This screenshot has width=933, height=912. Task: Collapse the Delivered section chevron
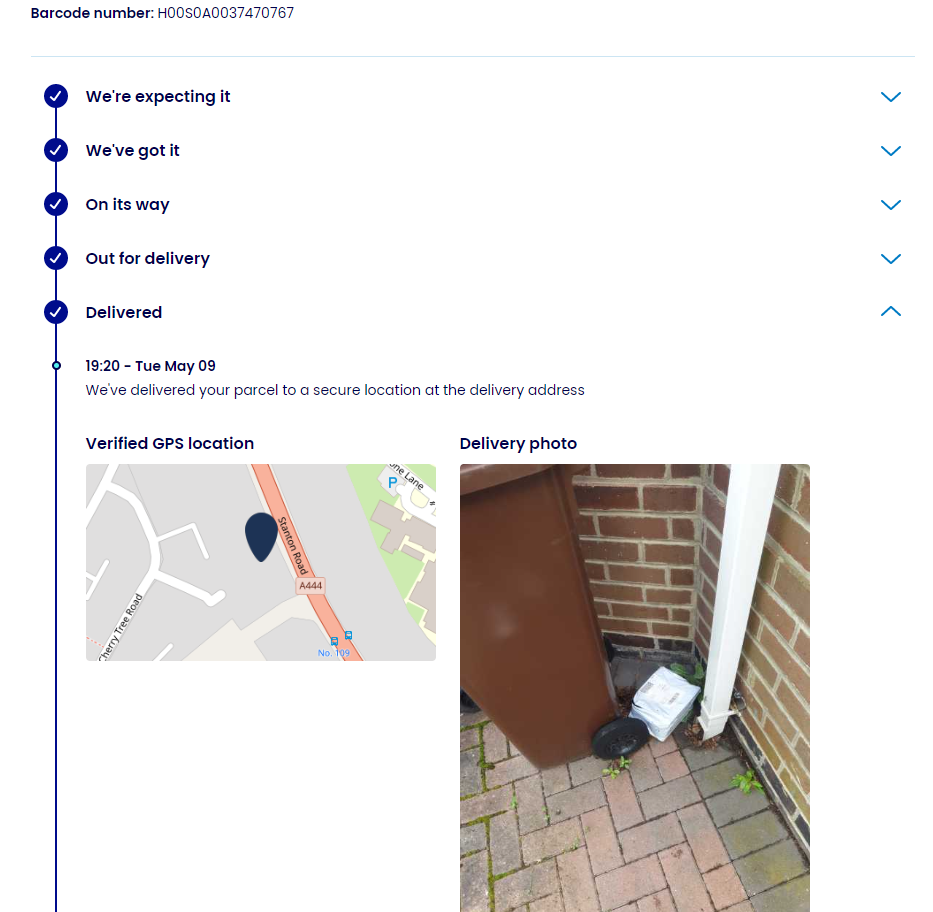click(890, 311)
